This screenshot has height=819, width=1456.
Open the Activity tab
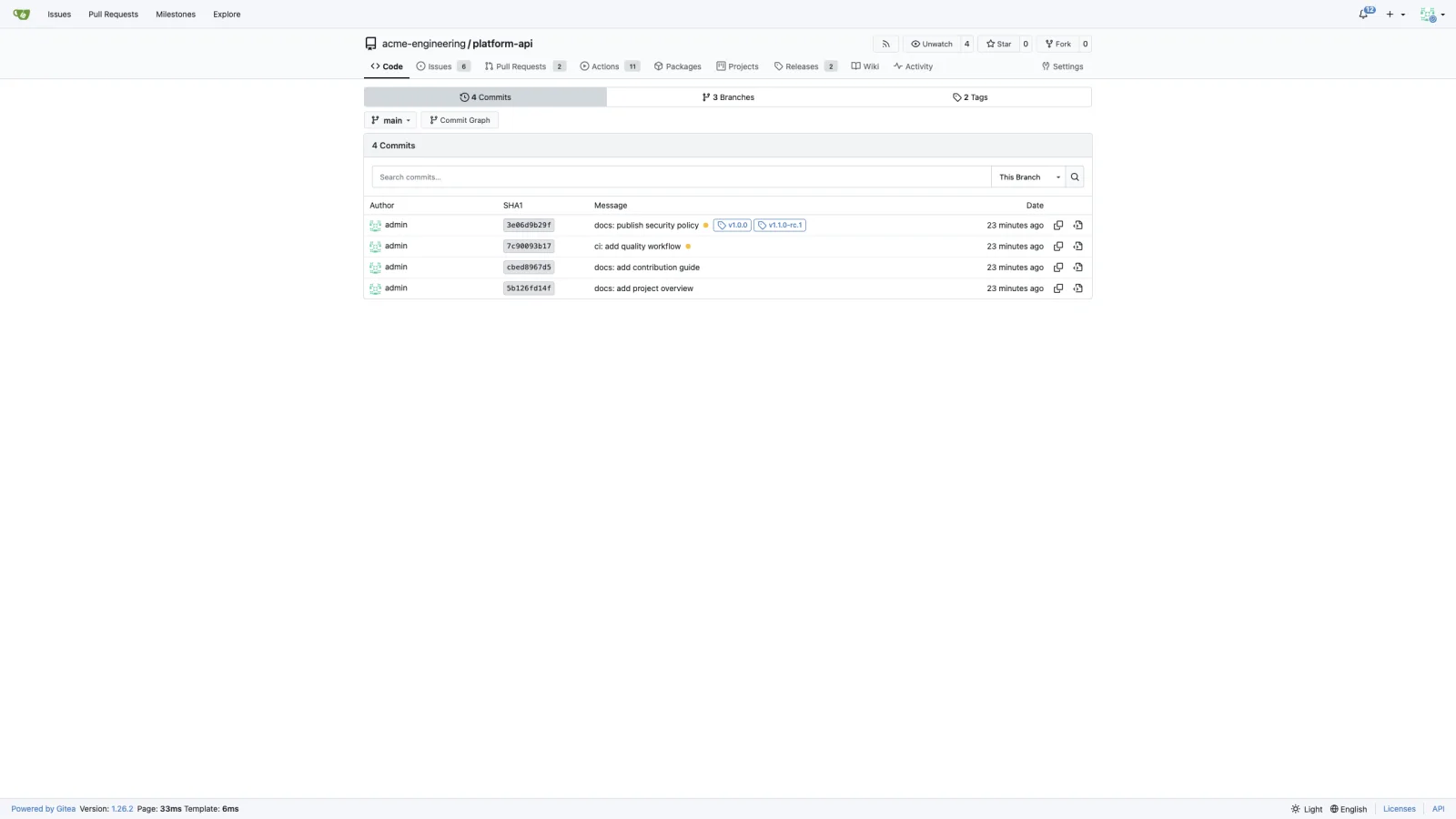click(x=913, y=66)
